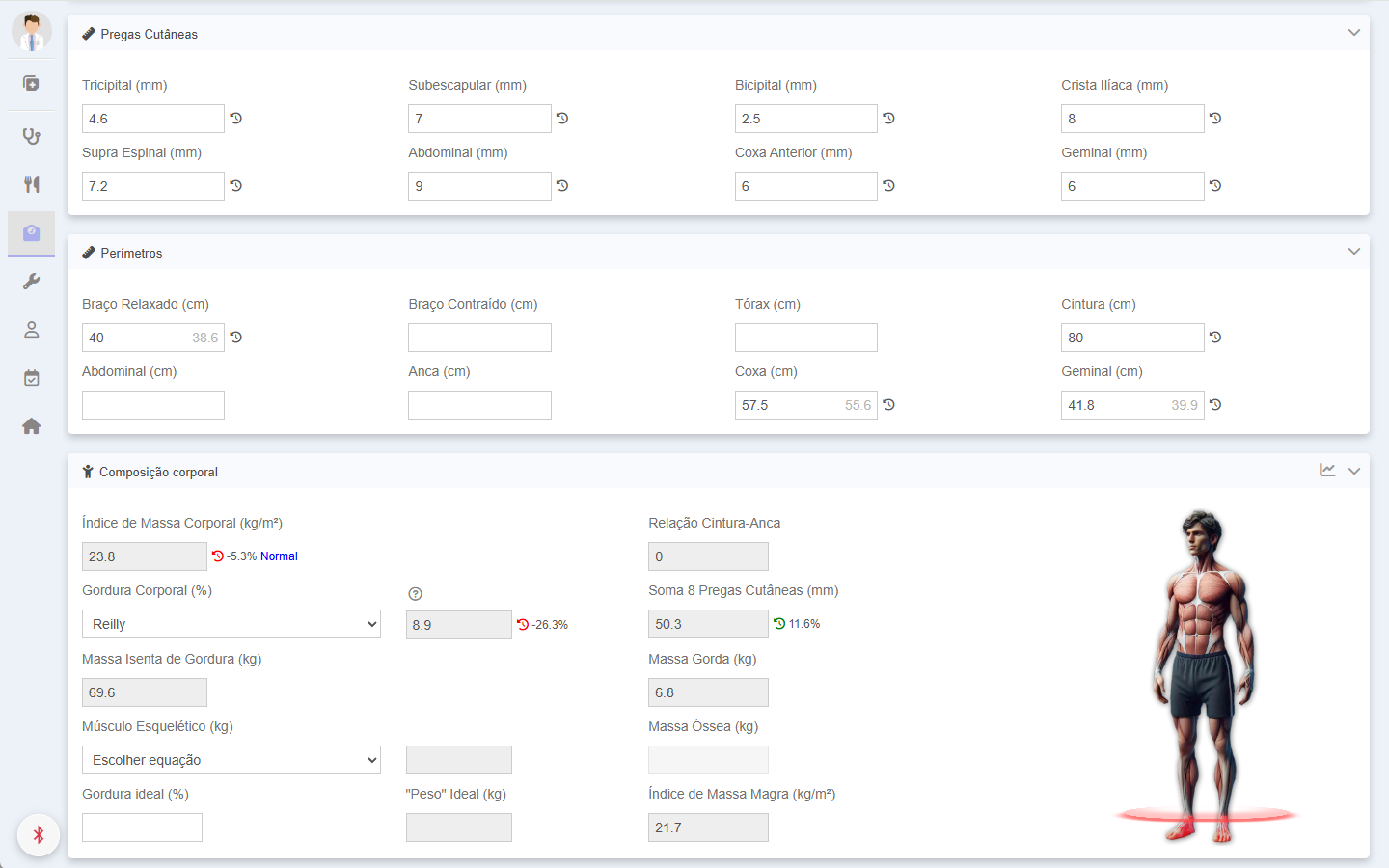
Task: Click the Bluetooth round button
Action: [x=39, y=835]
